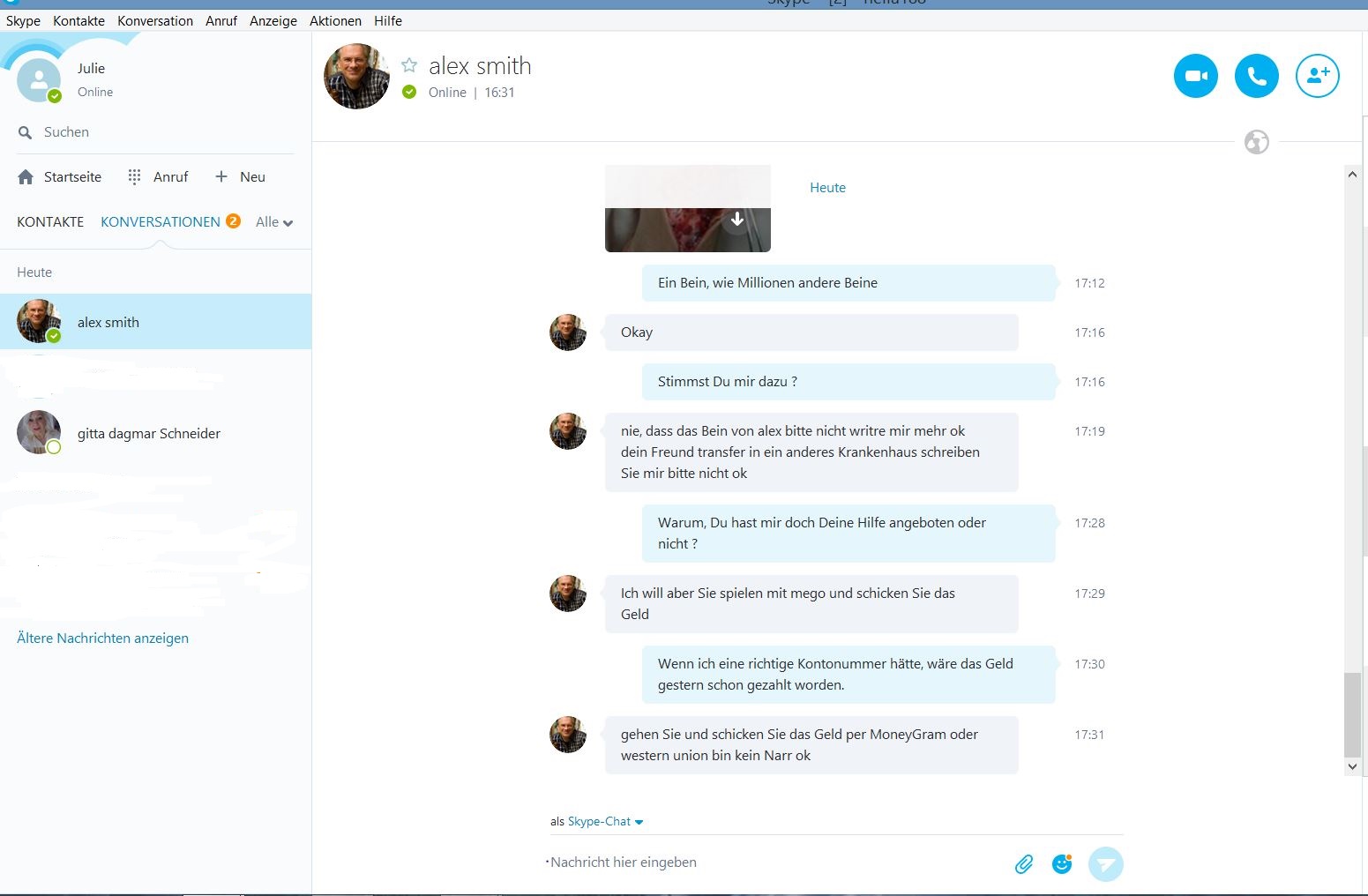Click the globe icon below header

click(x=1256, y=142)
